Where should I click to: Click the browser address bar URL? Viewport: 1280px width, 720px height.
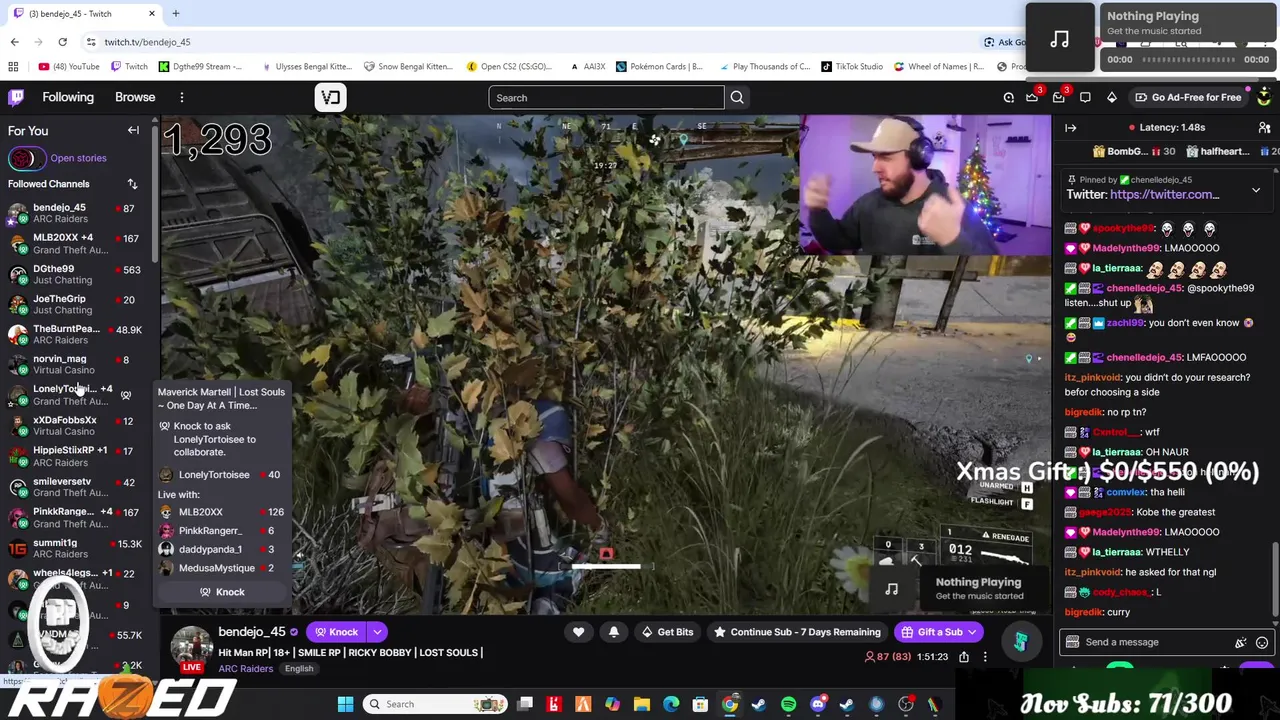click(147, 42)
